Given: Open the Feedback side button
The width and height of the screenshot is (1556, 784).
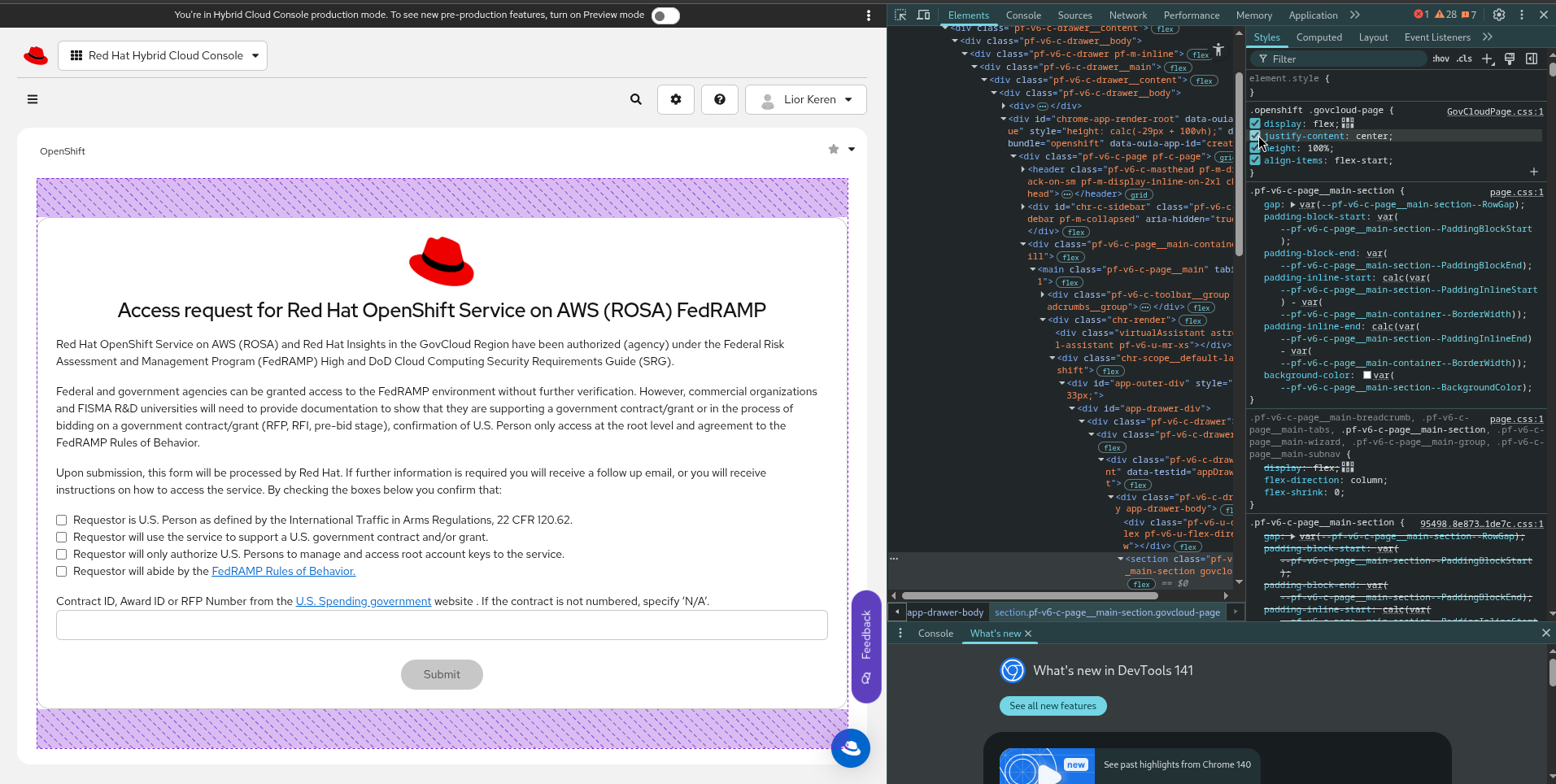Looking at the screenshot, I should coord(866,647).
